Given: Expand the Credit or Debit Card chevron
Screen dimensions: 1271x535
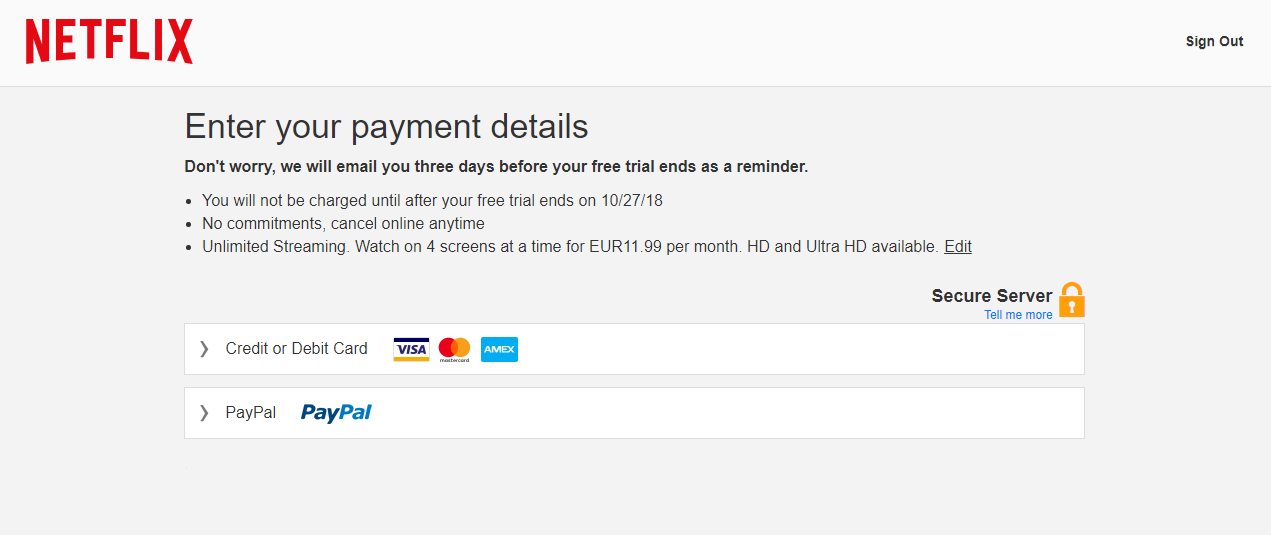Looking at the screenshot, I should (x=204, y=348).
